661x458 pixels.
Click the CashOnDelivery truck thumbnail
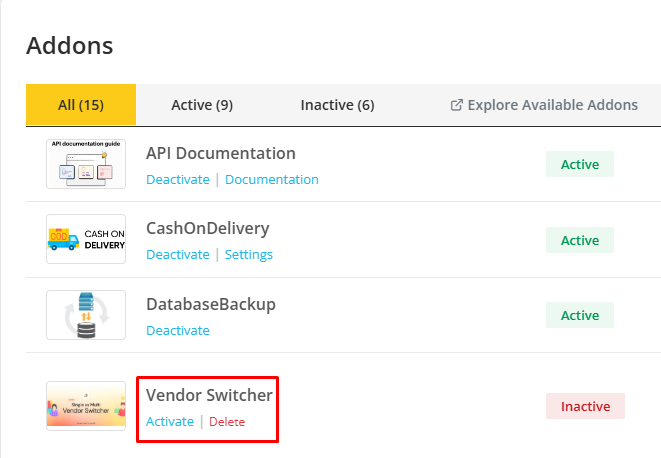point(86,239)
